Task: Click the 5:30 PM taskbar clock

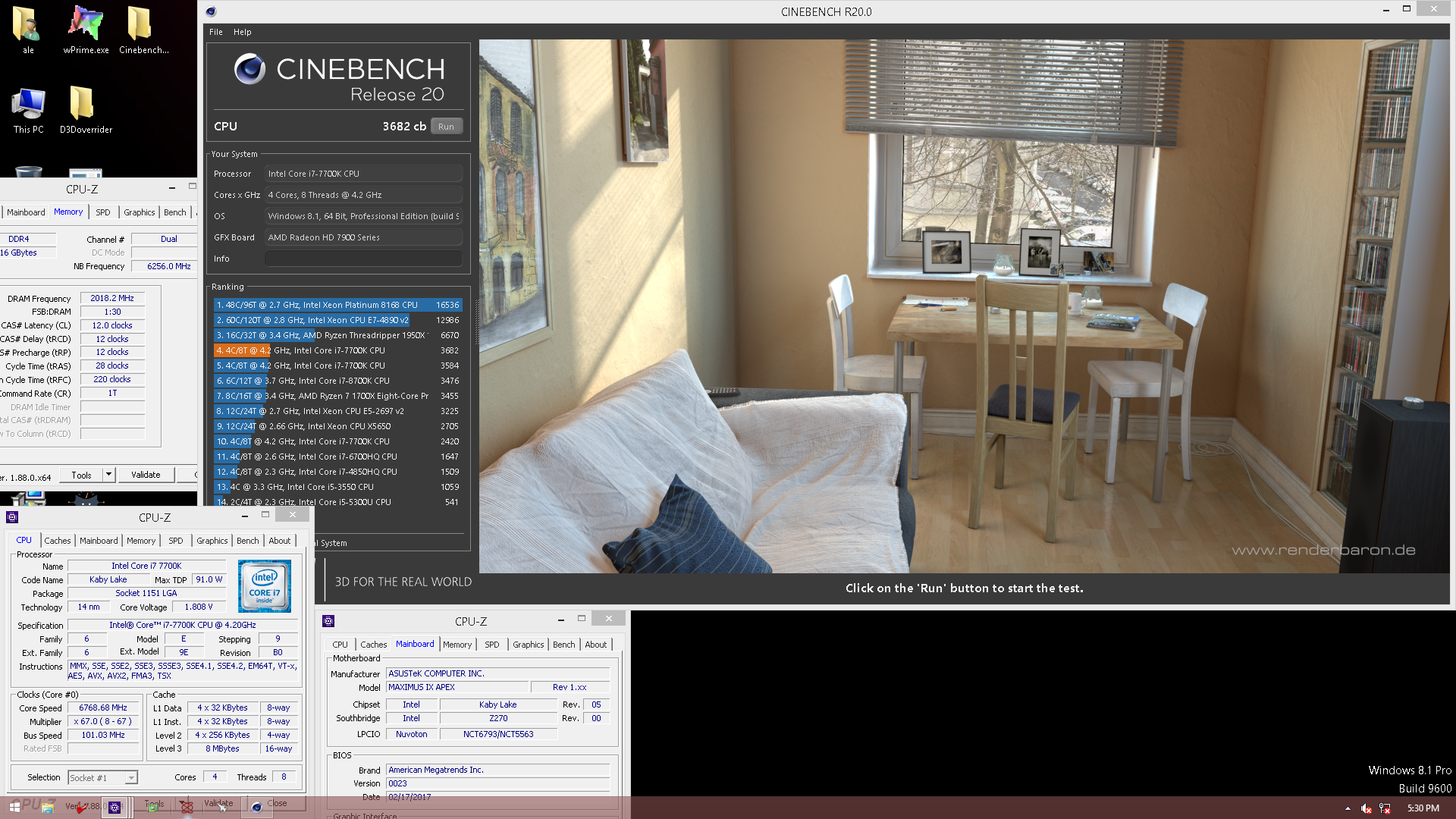Action: (x=1423, y=808)
